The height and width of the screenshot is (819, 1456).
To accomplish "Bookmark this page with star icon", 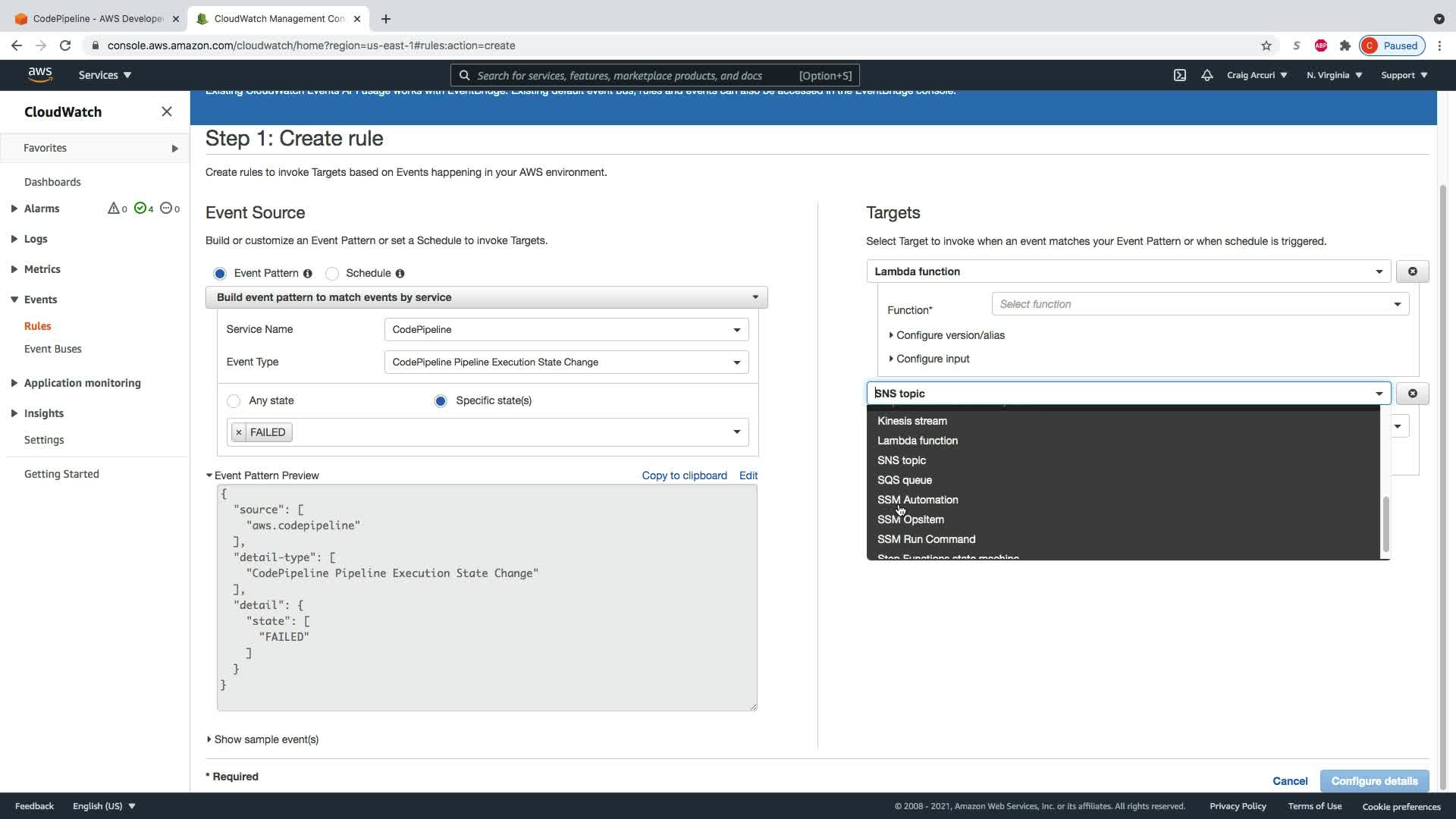I will [x=1266, y=45].
